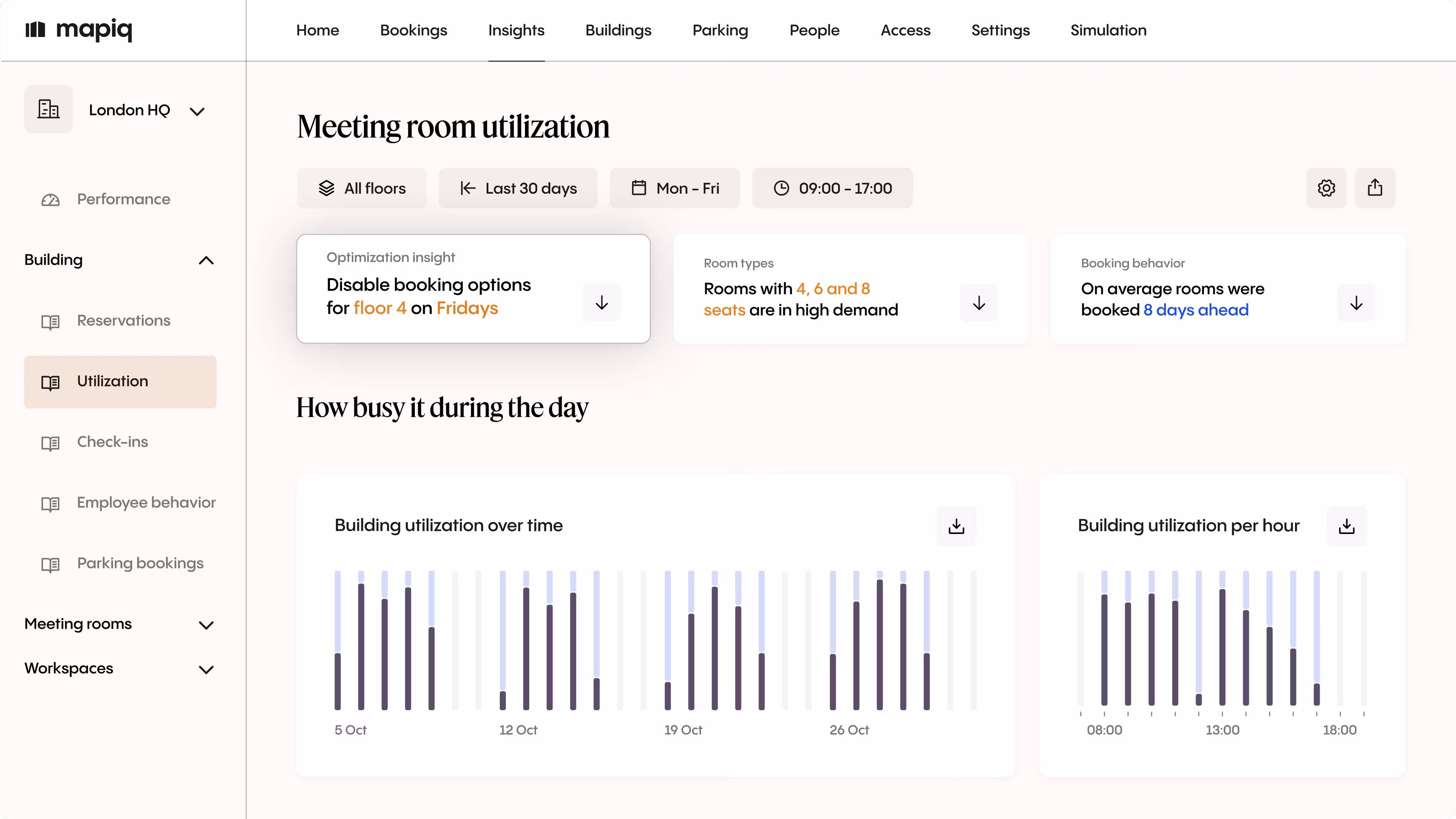Click the Mapiq logo
The height and width of the screenshot is (819, 1456).
[79, 30]
